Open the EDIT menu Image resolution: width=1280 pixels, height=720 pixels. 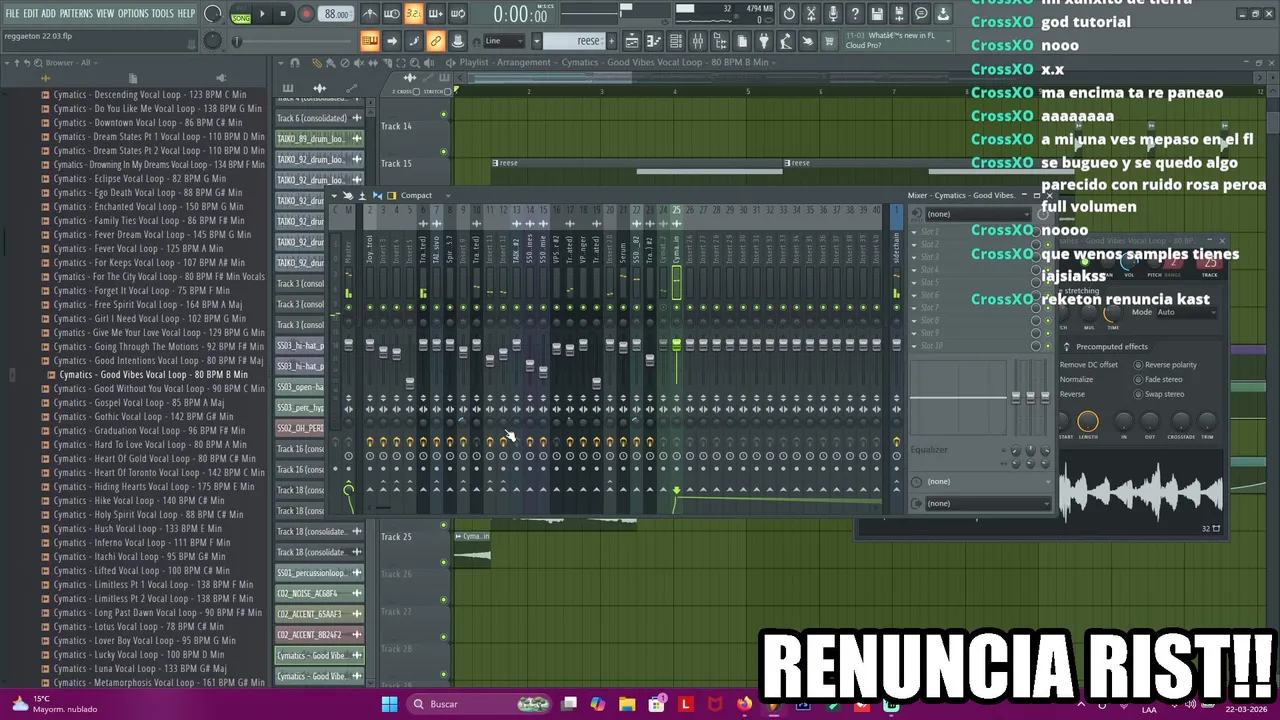(x=31, y=13)
